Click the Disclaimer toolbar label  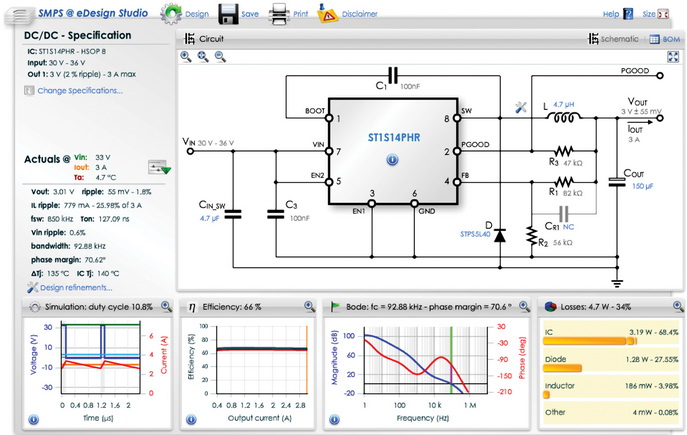(x=360, y=14)
